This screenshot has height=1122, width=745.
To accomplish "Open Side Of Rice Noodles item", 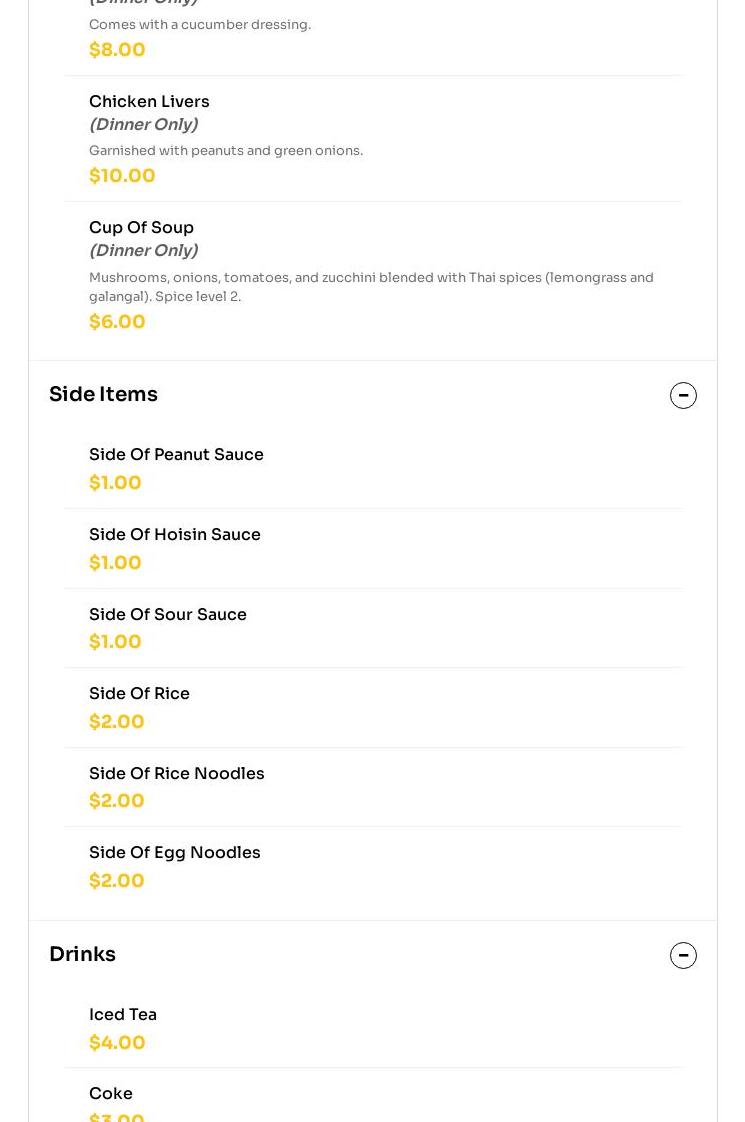I will (177, 774).
